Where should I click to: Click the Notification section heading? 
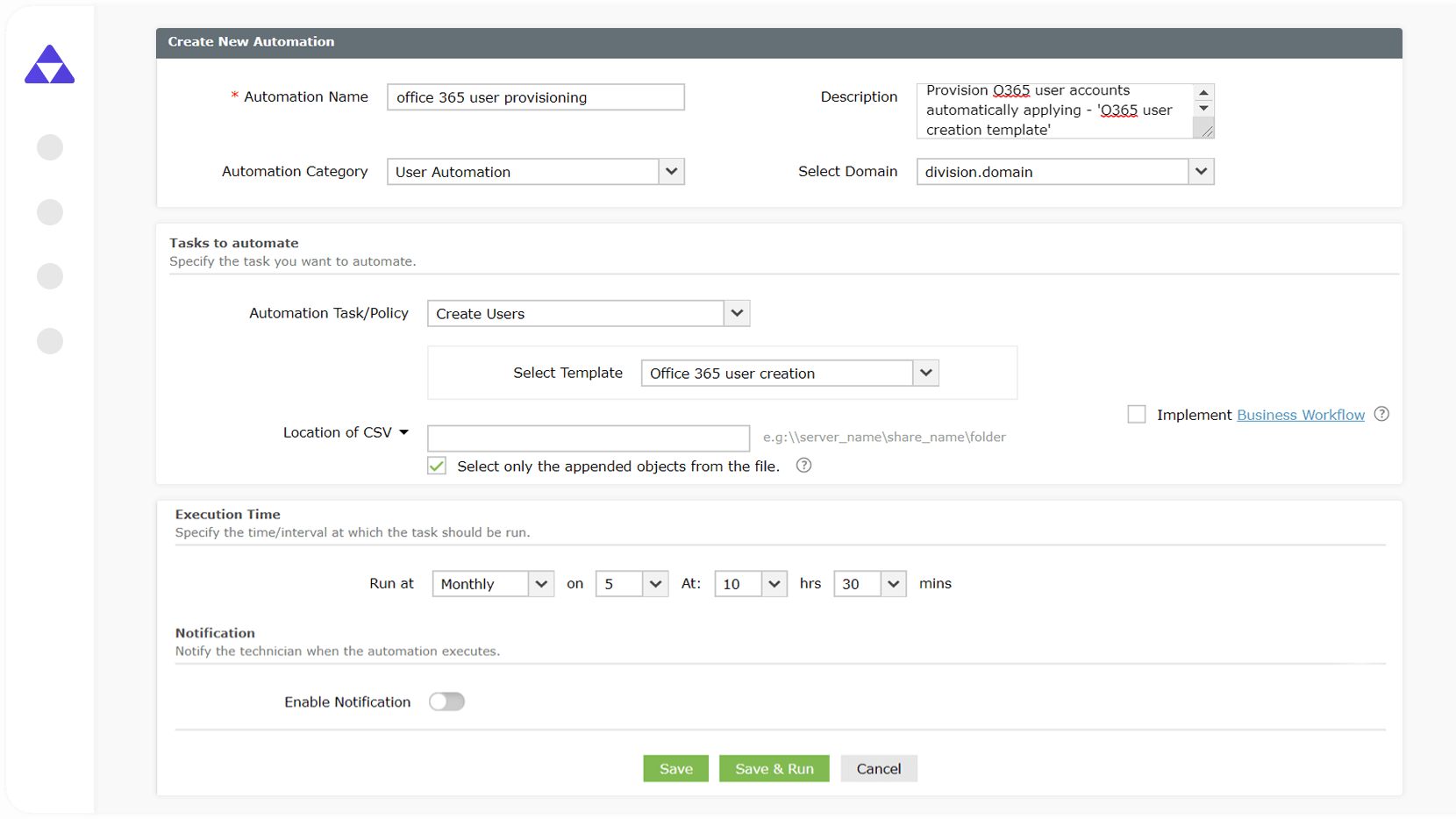pos(215,633)
